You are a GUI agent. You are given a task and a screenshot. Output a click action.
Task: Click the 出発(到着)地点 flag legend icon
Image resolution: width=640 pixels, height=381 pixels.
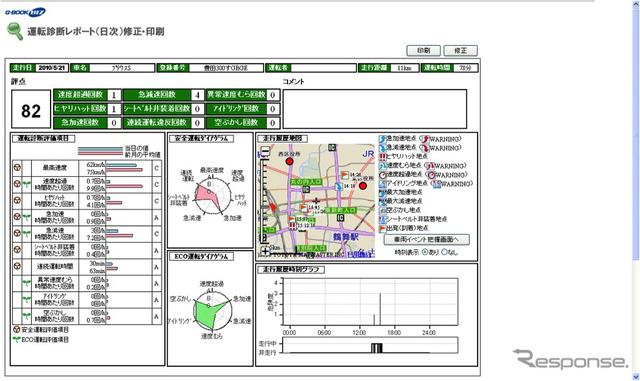tap(382, 228)
